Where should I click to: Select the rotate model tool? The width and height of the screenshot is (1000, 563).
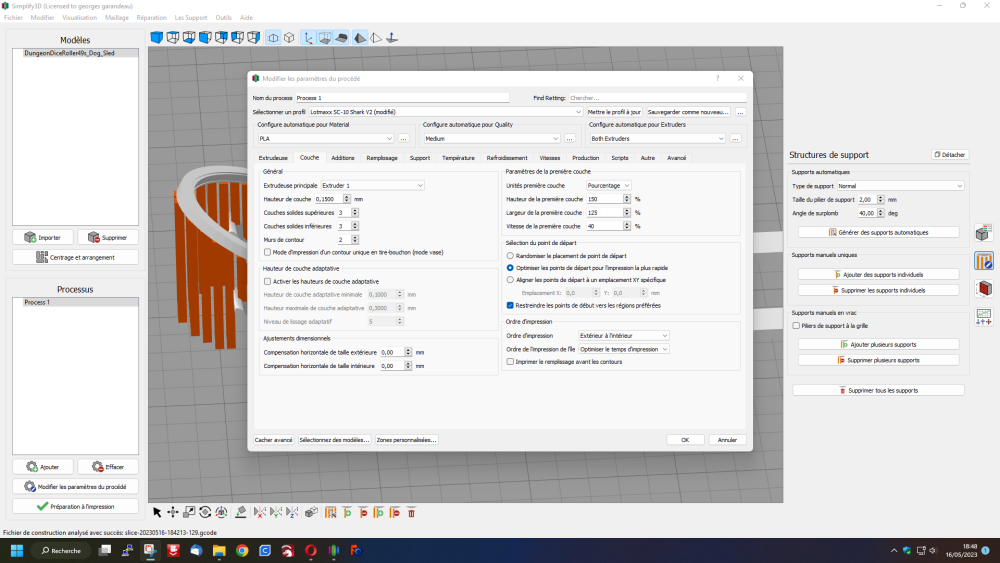coord(205,512)
